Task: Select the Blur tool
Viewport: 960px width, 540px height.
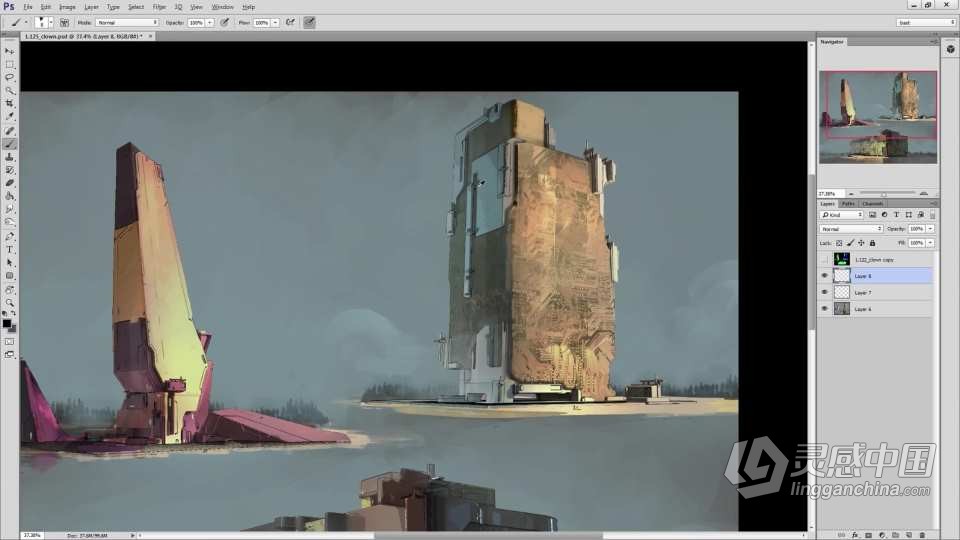Action: 9,209
